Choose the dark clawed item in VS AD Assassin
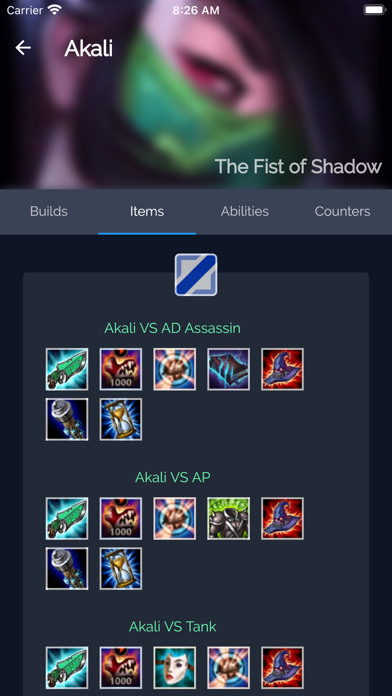 229,369
